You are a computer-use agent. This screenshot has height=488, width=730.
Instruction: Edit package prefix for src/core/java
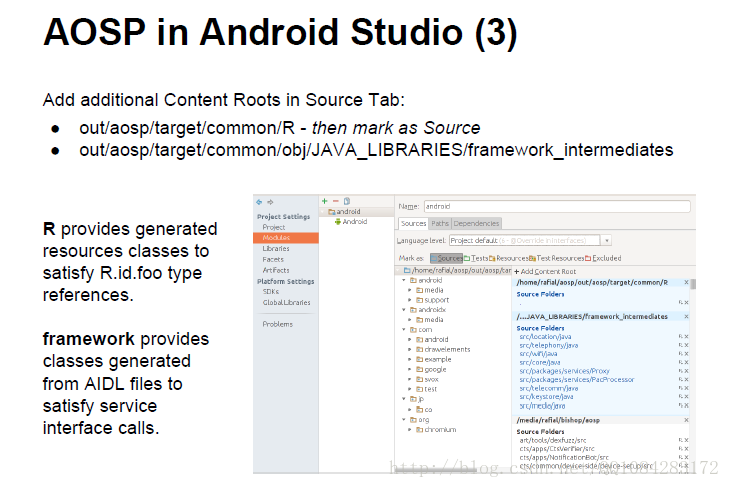[681, 362]
